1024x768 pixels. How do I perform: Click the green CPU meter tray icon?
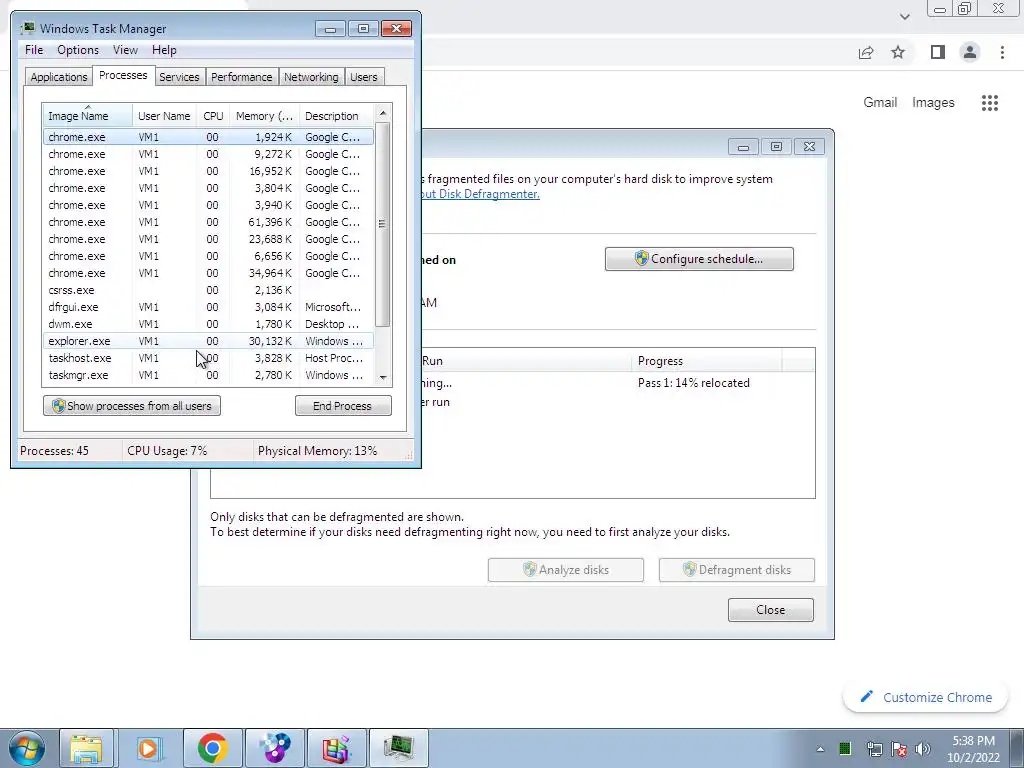tap(845, 748)
